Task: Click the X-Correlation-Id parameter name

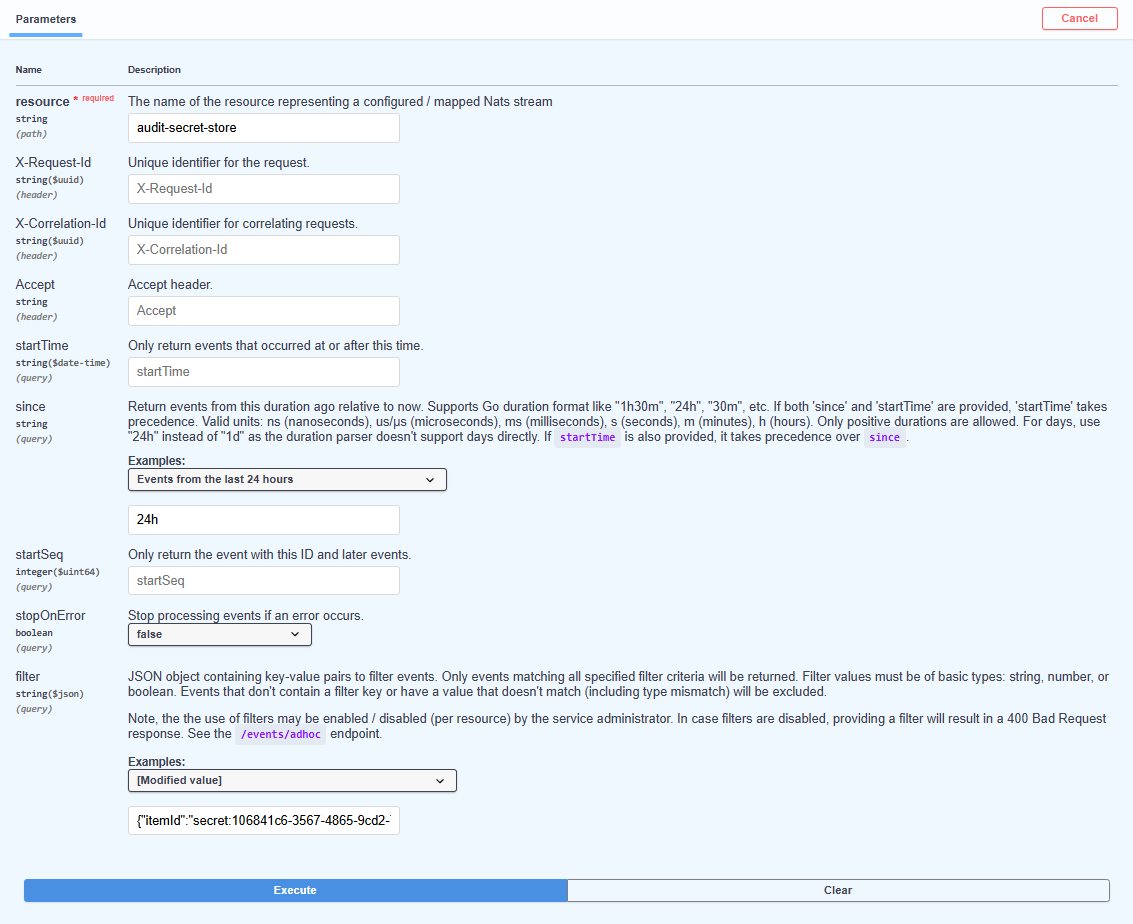Action: tap(61, 224)
